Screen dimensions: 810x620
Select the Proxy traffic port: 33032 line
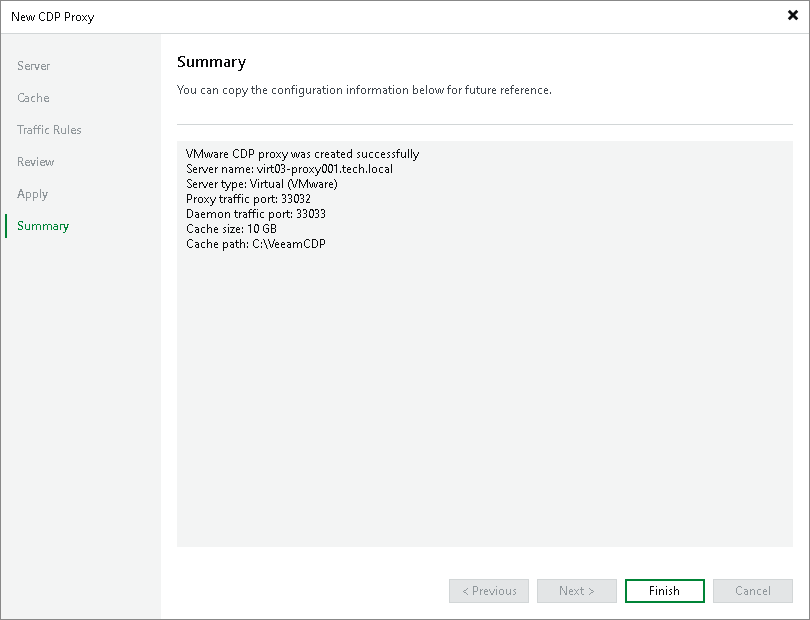(x=248, y=199)
